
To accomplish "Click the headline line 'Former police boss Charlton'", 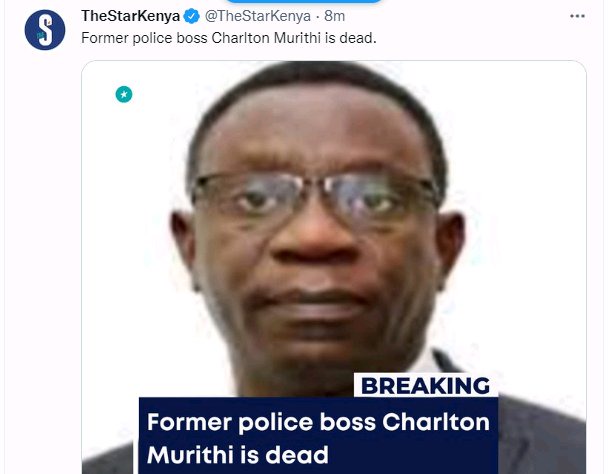I will coord(318,422).
